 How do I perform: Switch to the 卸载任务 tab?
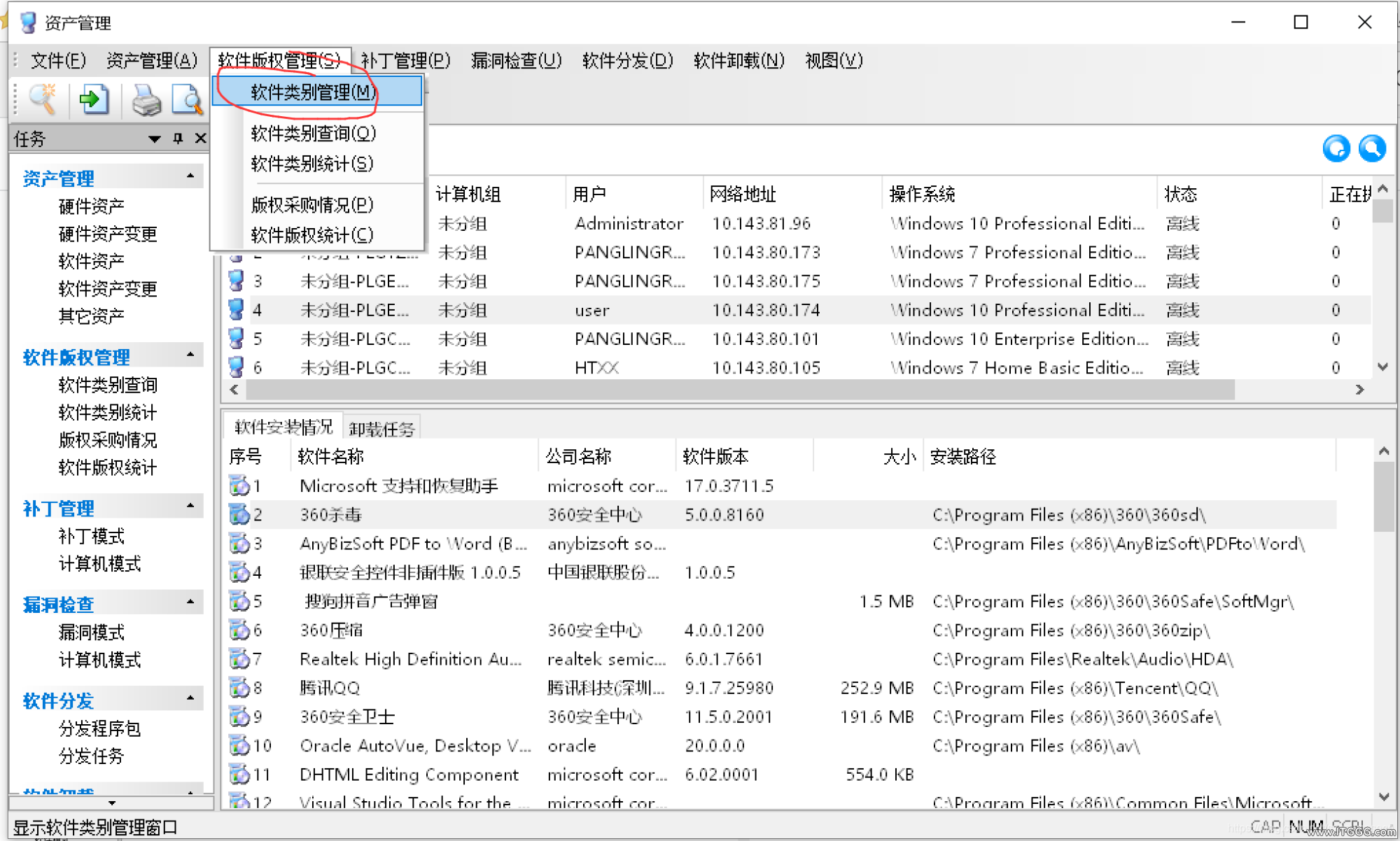click(x=382, y=428)
